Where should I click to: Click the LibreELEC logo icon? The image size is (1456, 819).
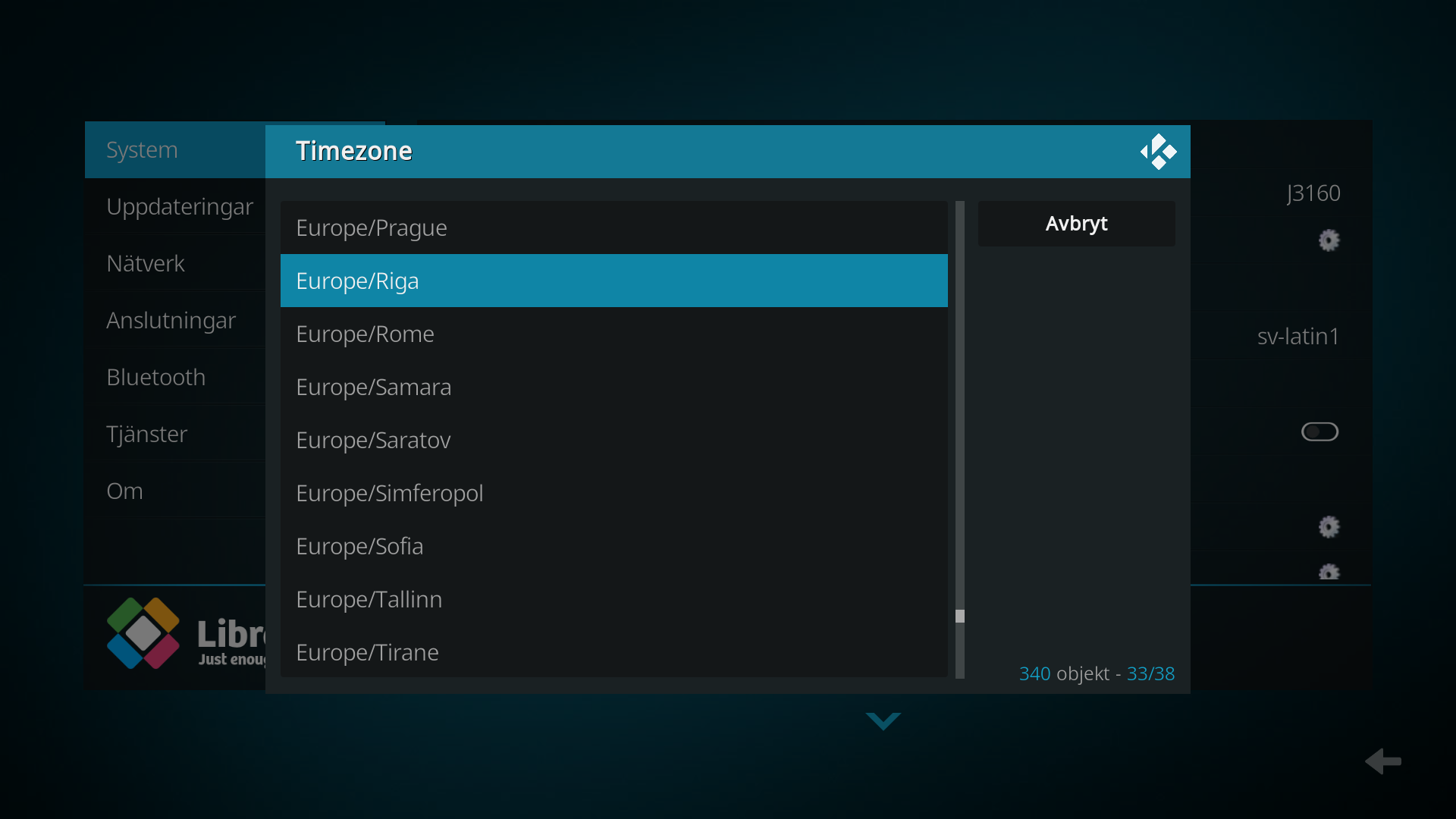point(143,633)
